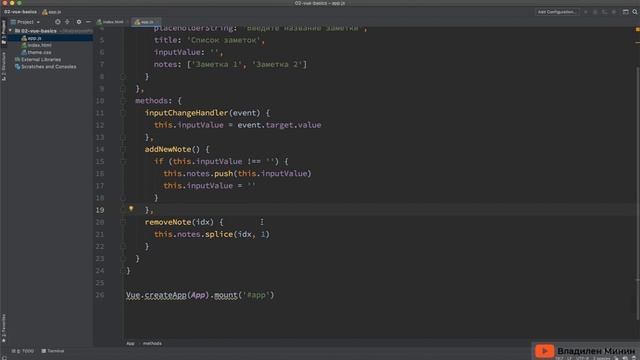
Task: Click the YouTube play logo badge
Action: pos(544,351)
